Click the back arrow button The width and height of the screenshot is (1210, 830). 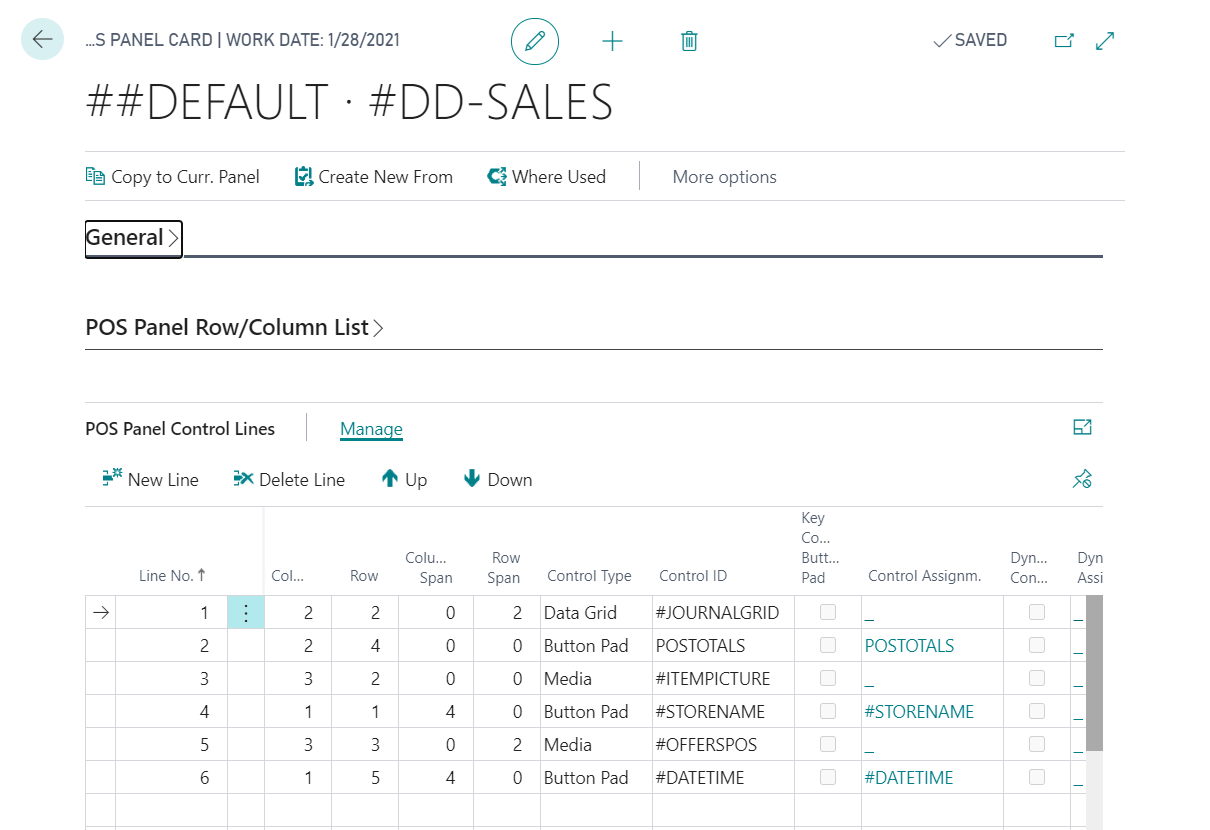(42, 40)
